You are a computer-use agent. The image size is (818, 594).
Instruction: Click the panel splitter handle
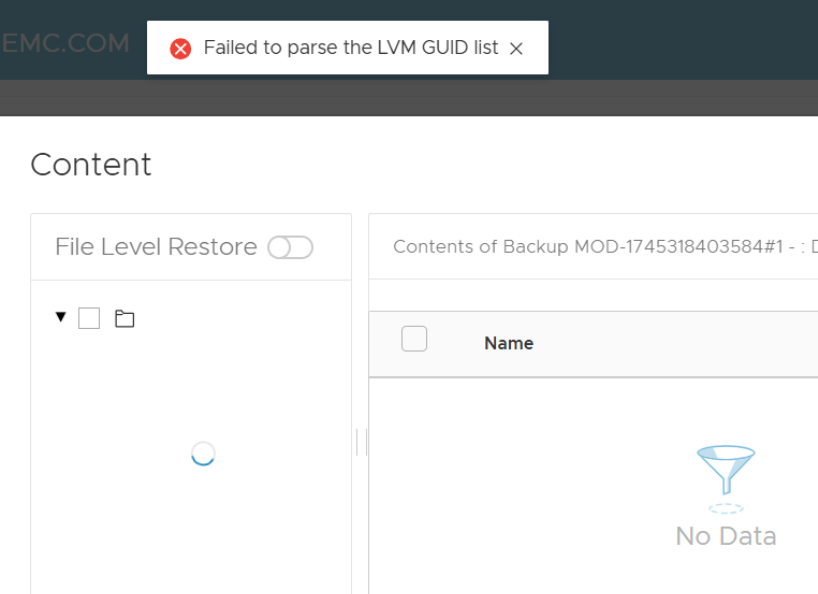(x=360, y=442)
